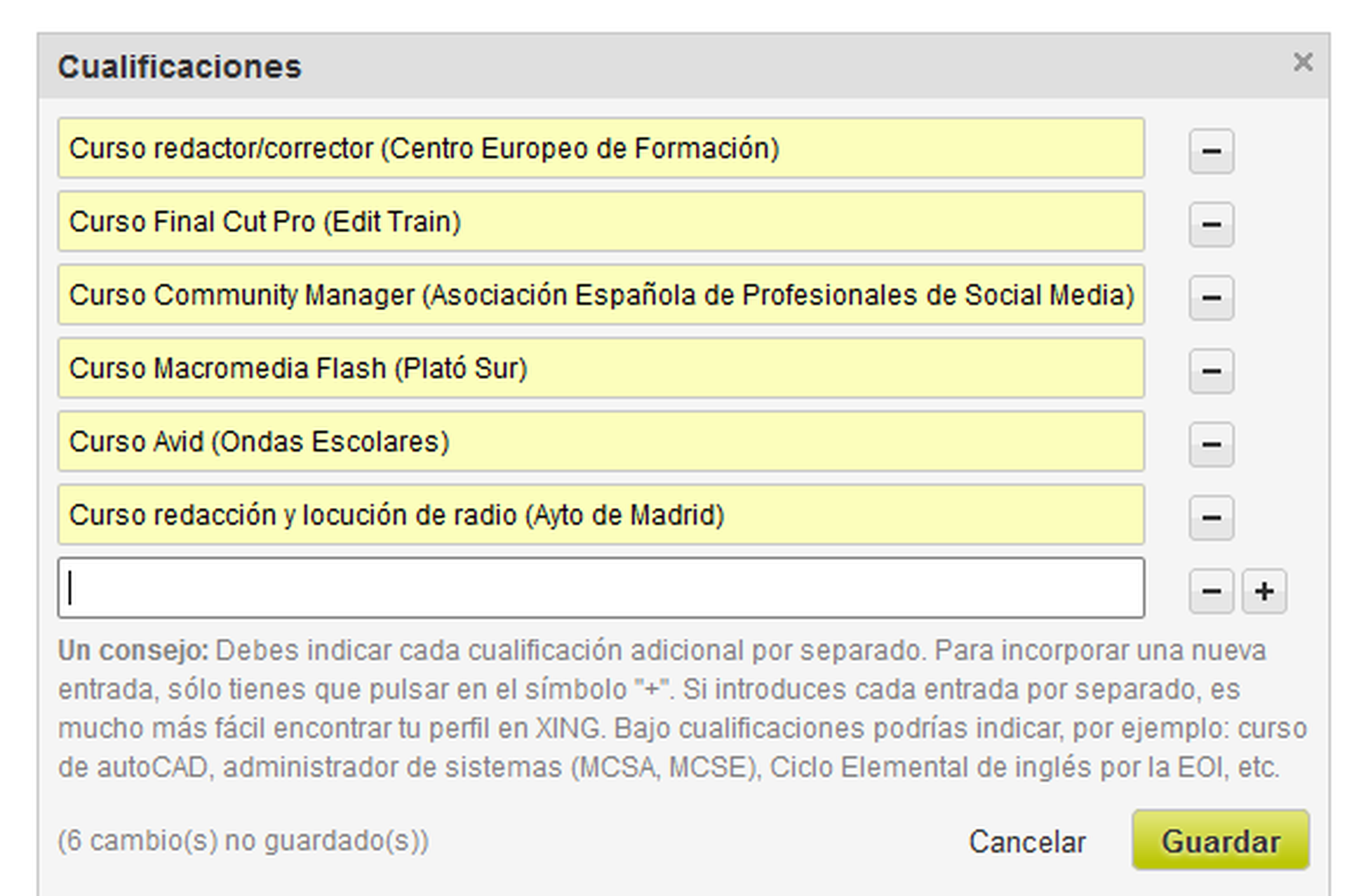Remove the "Curso redactor/corrector" qualification entry
1347x896 pixels.
click(x=1212, y=151)
